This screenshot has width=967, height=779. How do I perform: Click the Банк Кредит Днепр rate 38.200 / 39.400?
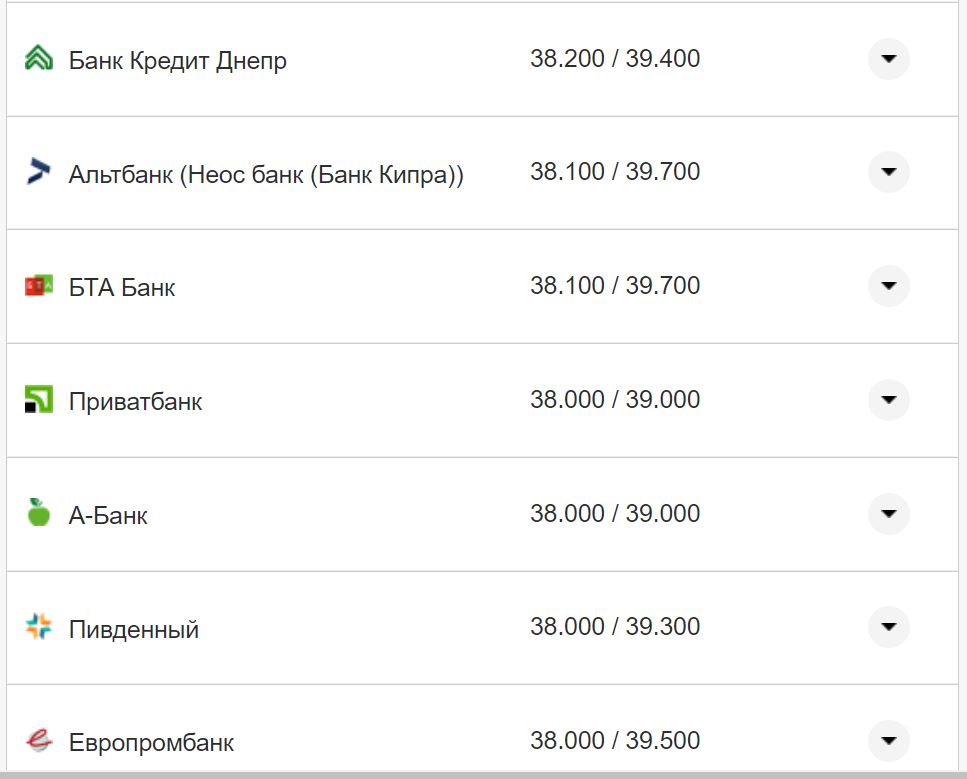(x=615, y=59)
